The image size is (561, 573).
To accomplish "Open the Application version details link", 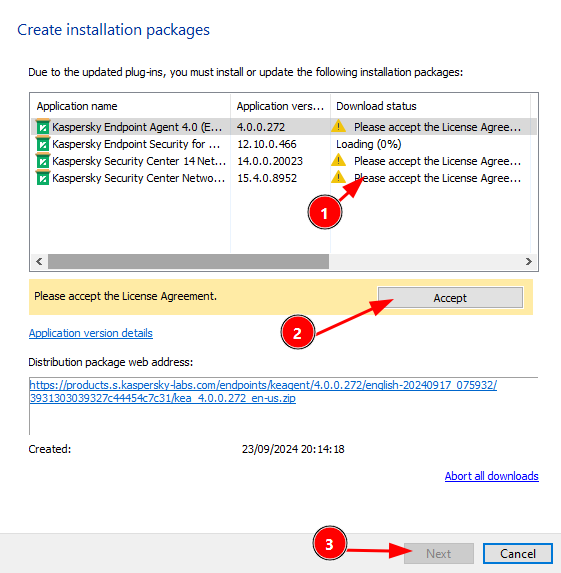I will click(x=91, y=333).
